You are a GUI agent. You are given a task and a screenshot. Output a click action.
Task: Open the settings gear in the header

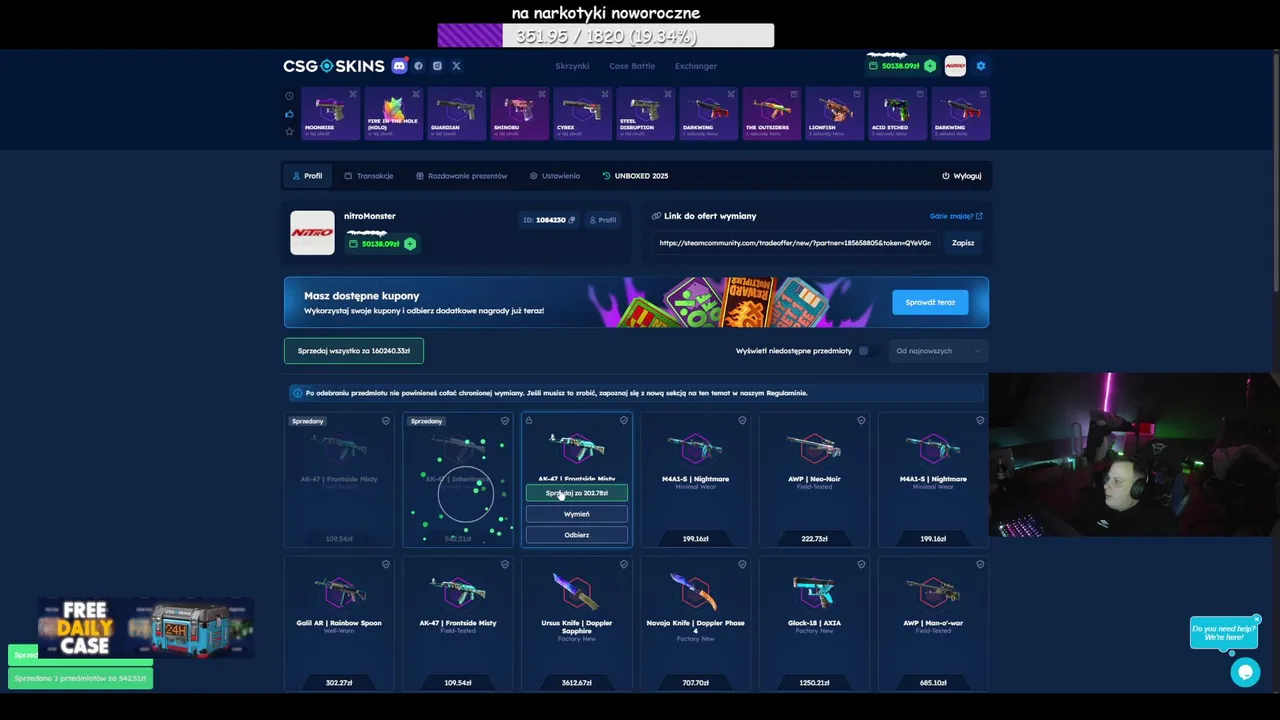(x=980, y=66)
